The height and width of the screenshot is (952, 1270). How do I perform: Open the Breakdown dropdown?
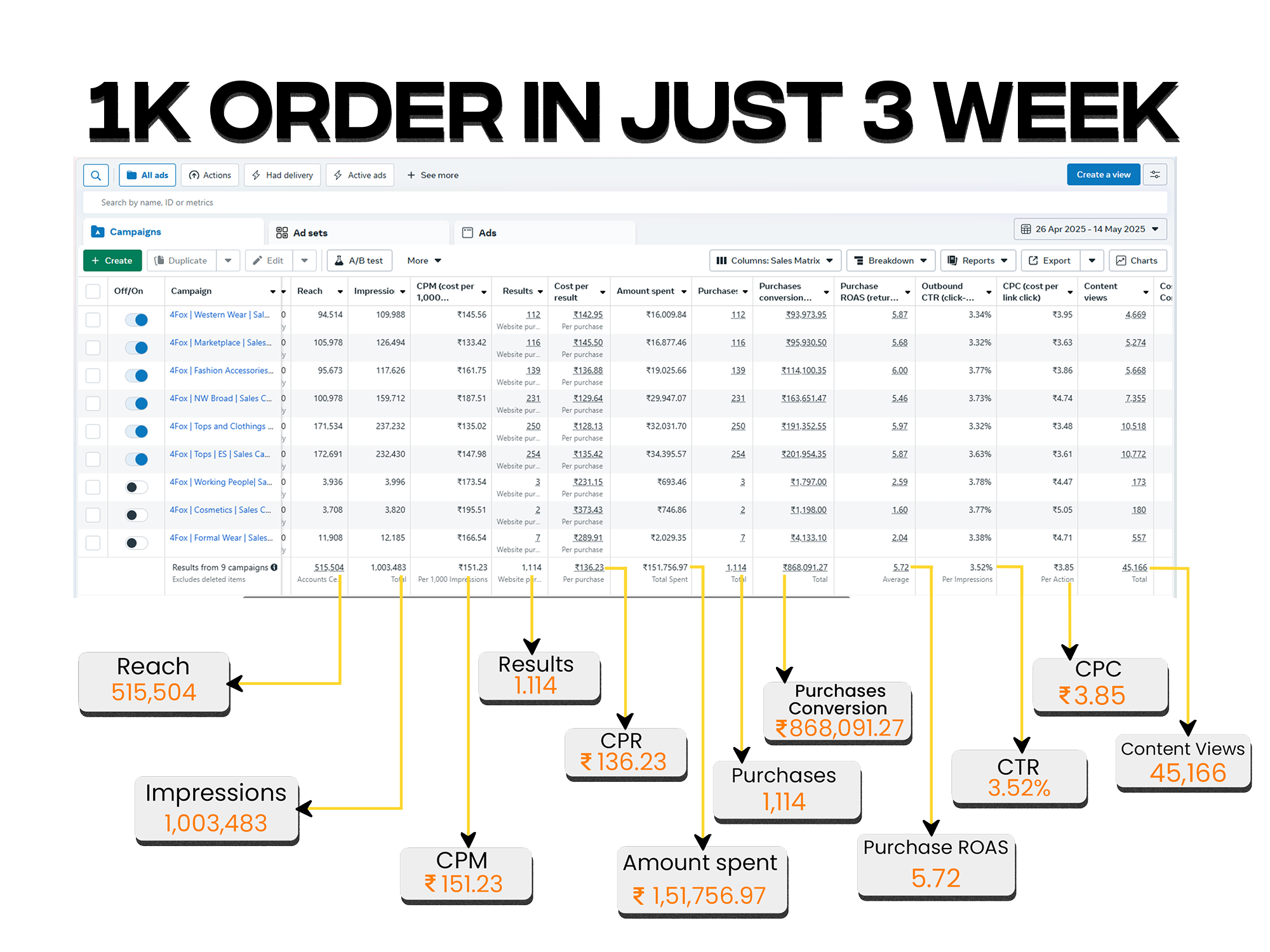pos(890,261)
